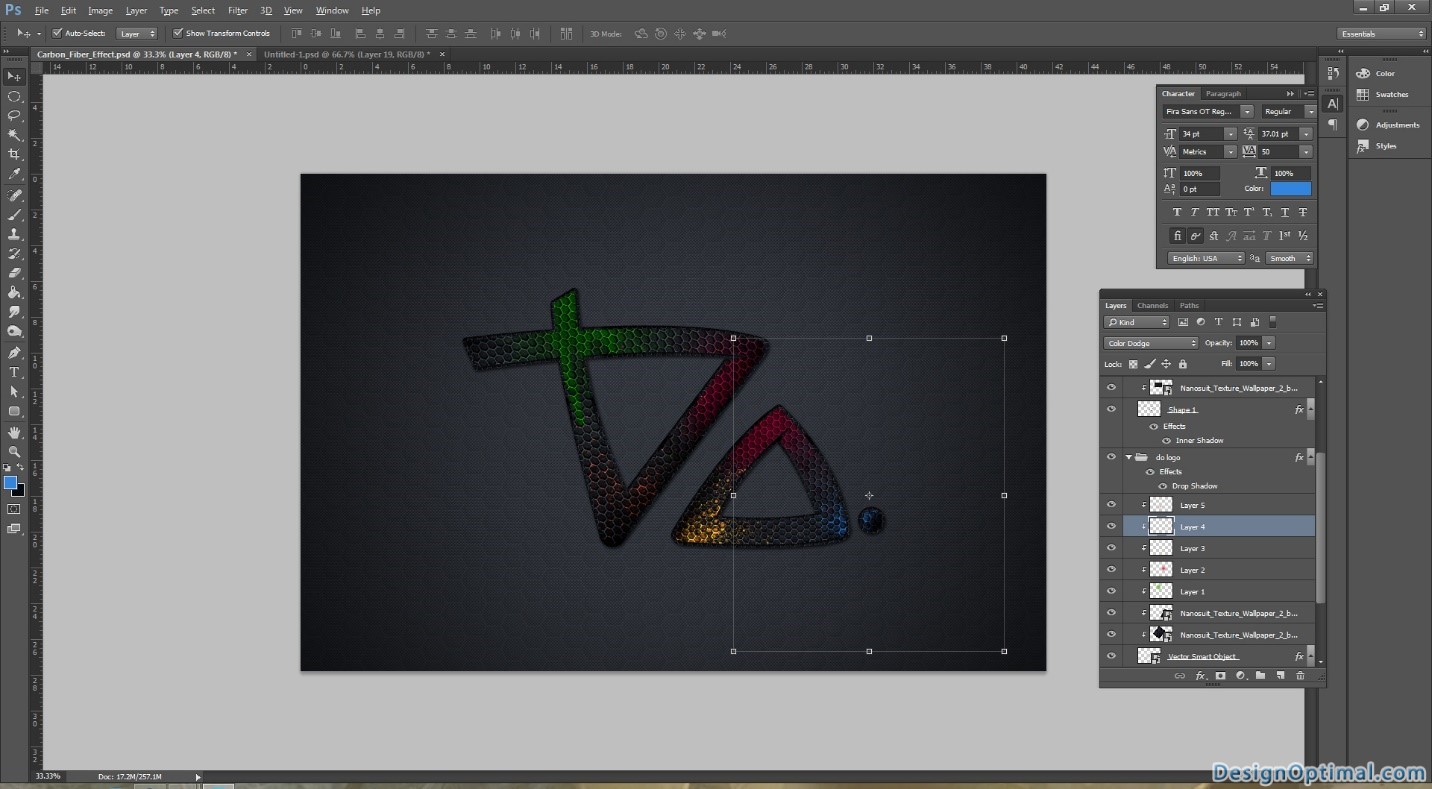
Task: Click Add layer mask icon
Action: [x=1220, y=676]
